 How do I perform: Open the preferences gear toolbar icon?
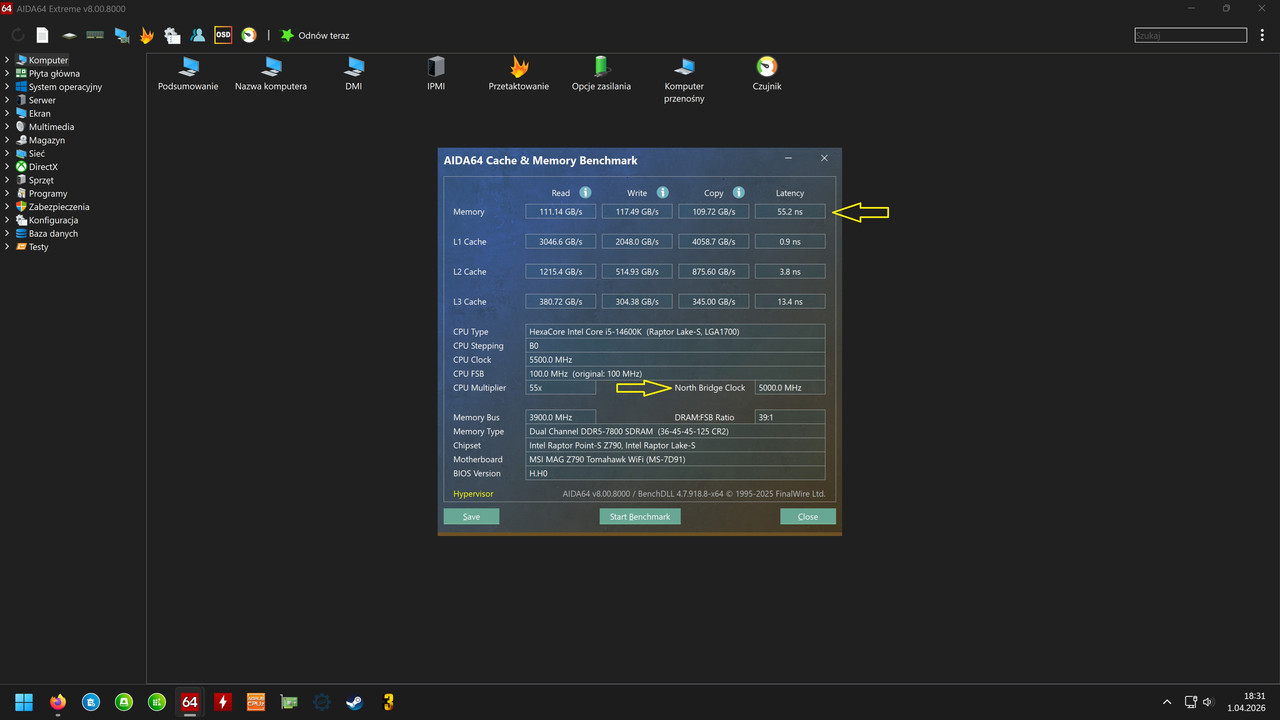(172, 35)
